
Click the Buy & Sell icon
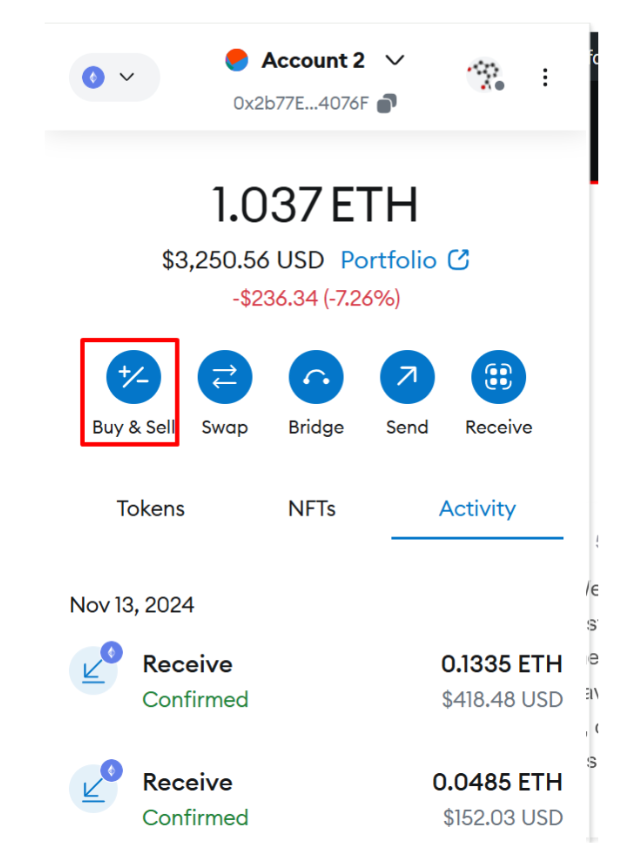tap(134, 378)
